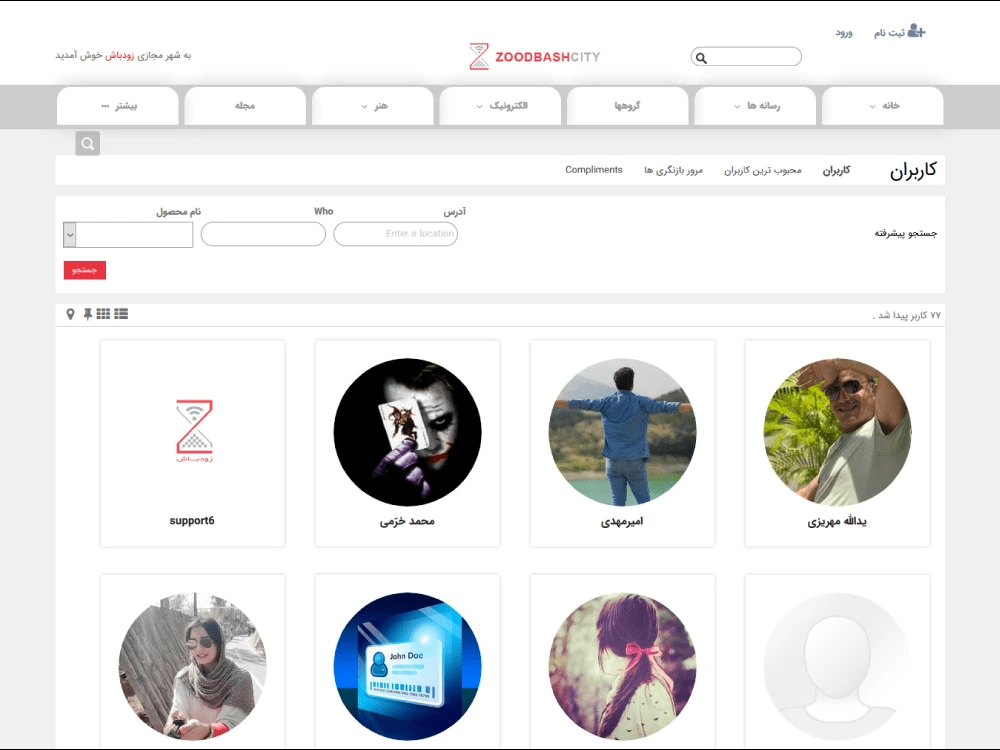Click the یدالله مهریزی name link
1000x750 pixels.
pos(837,522)
